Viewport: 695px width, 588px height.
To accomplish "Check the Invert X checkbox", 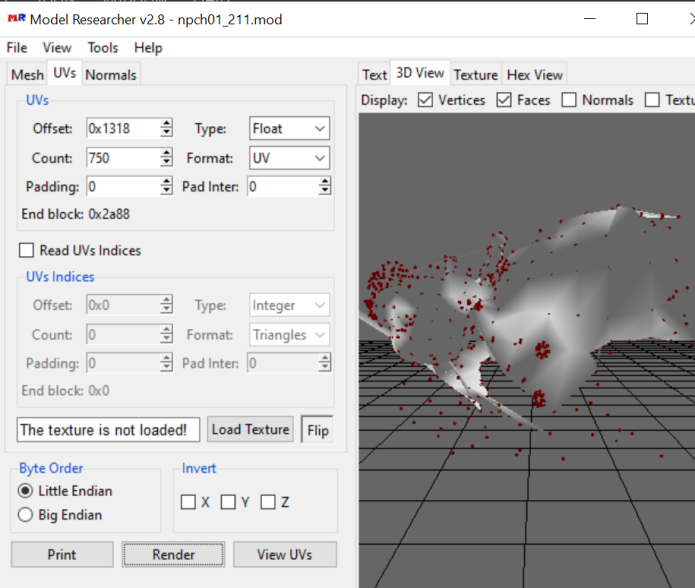I will click(188, 502).
